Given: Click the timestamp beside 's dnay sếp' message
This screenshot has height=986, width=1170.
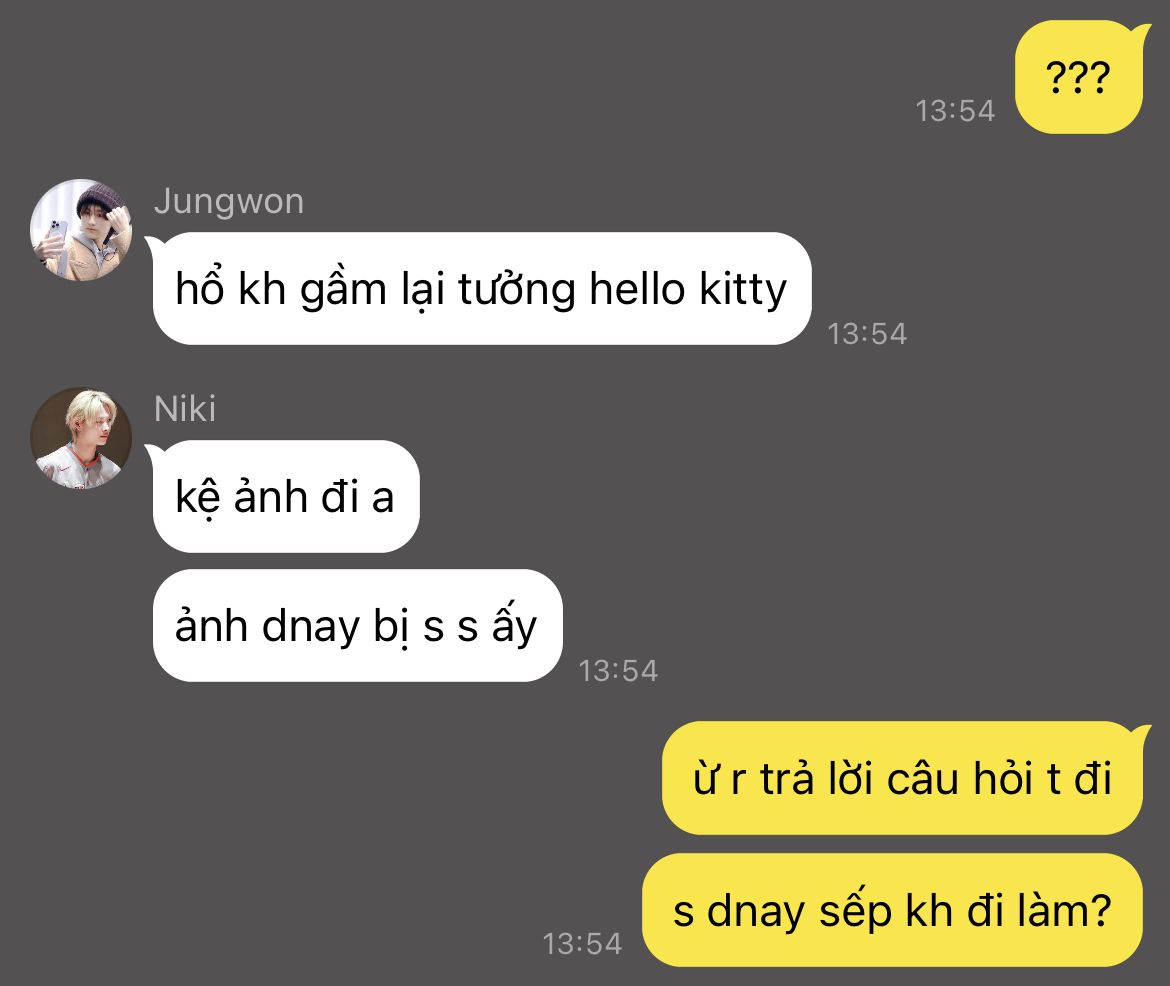Looking at the screenshot, I should pyautogui.click(x=582, y=943).
